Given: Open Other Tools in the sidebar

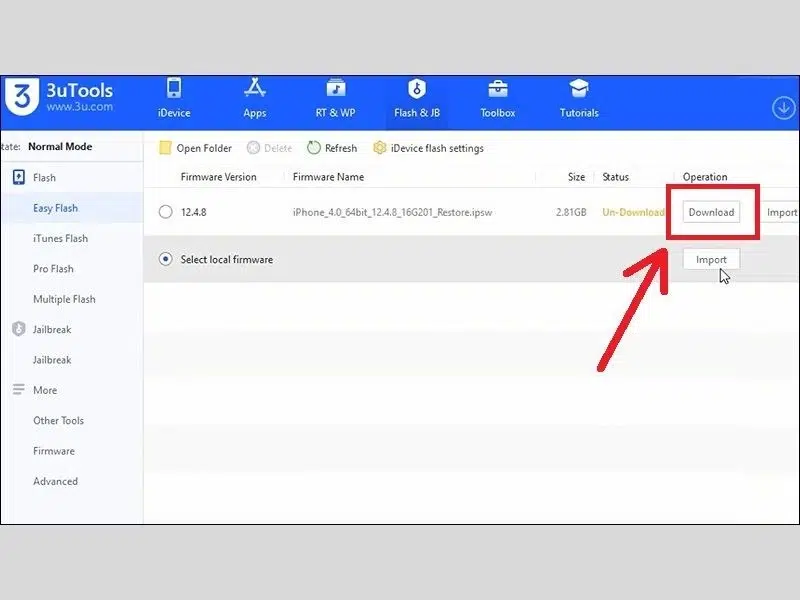Looking at the screenshot, I should click(58, 420).
